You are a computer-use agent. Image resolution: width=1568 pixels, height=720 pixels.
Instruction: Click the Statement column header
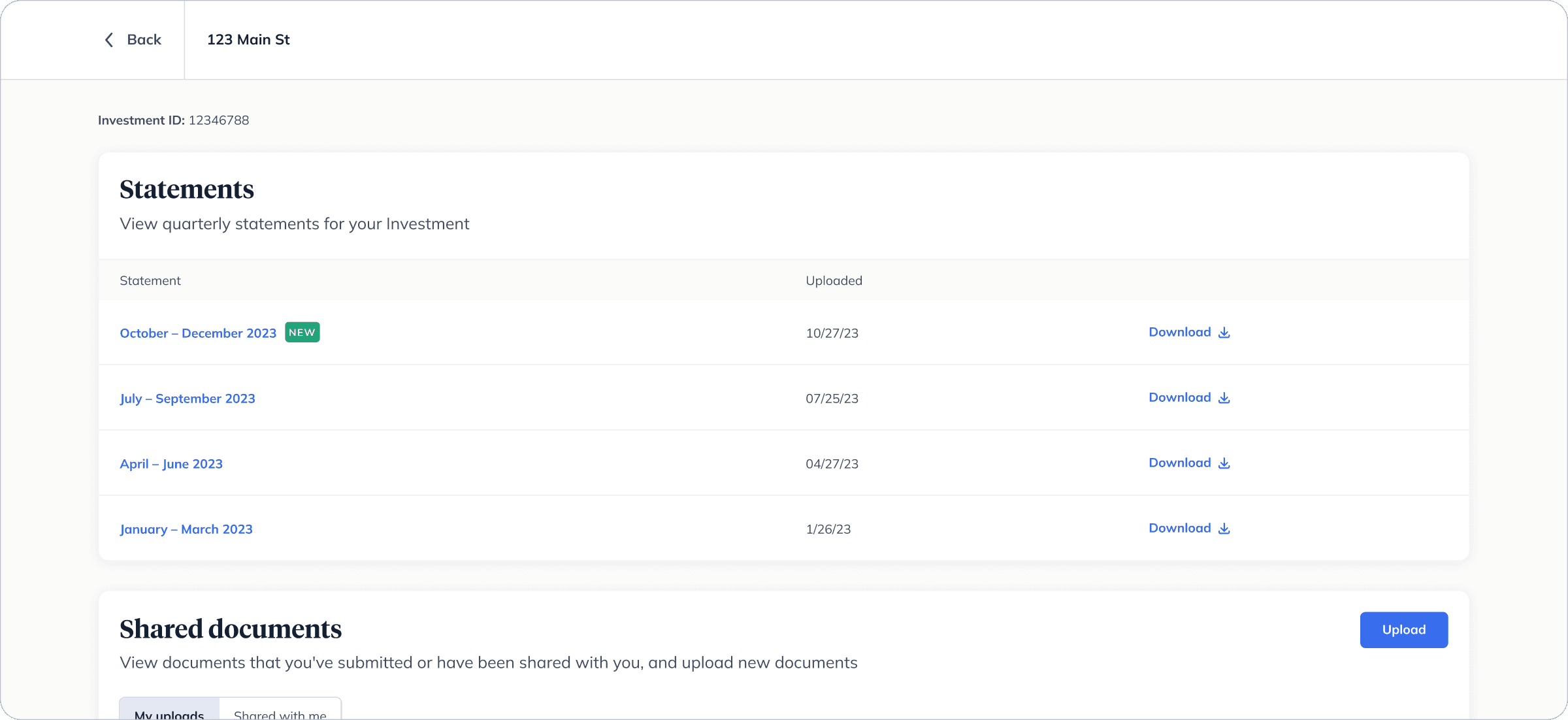click(150, 280)
